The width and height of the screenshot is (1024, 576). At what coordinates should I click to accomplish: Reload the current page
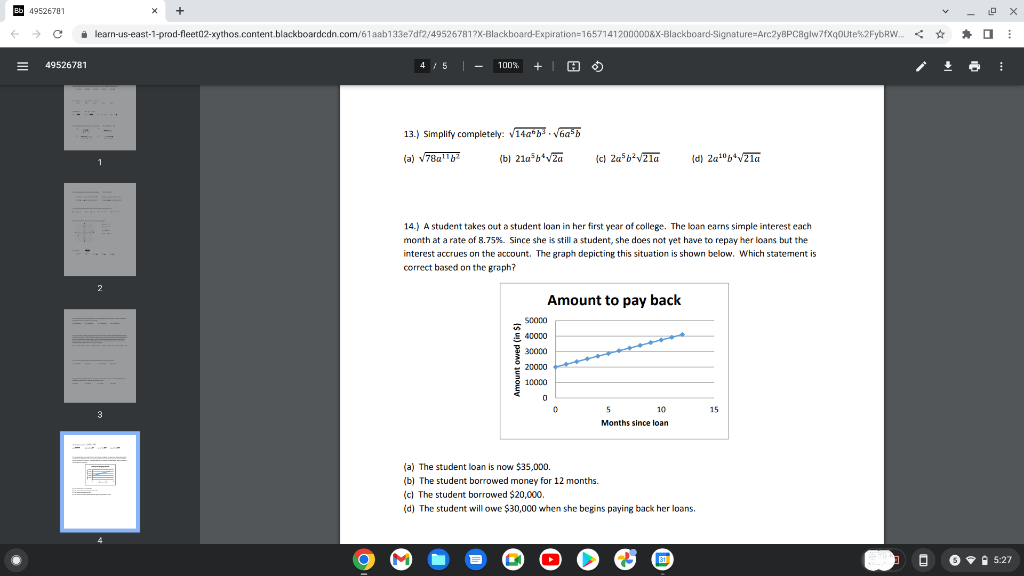click(57, 34)
